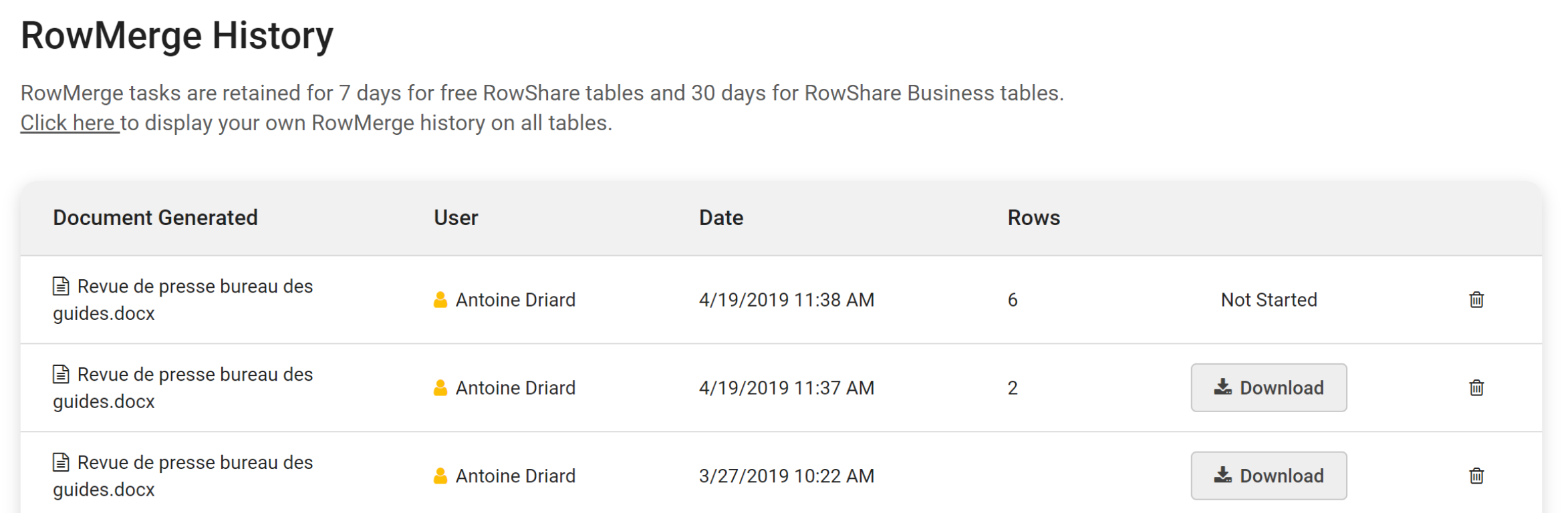1568x513 pixels.
Task: Click the Rows column header
Action: click(1034, 218)
